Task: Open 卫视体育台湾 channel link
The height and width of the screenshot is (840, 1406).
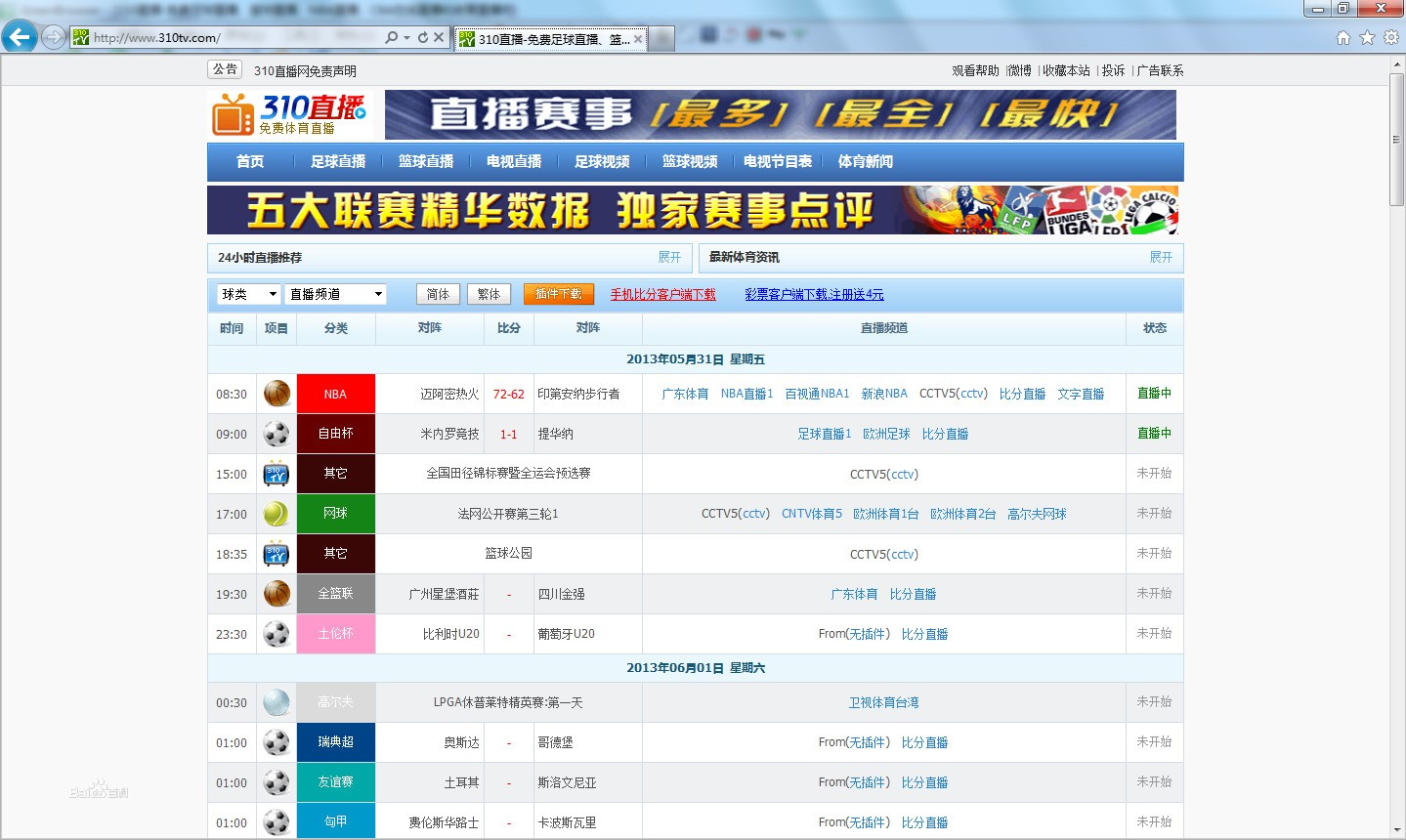Action: pos(883,702)
